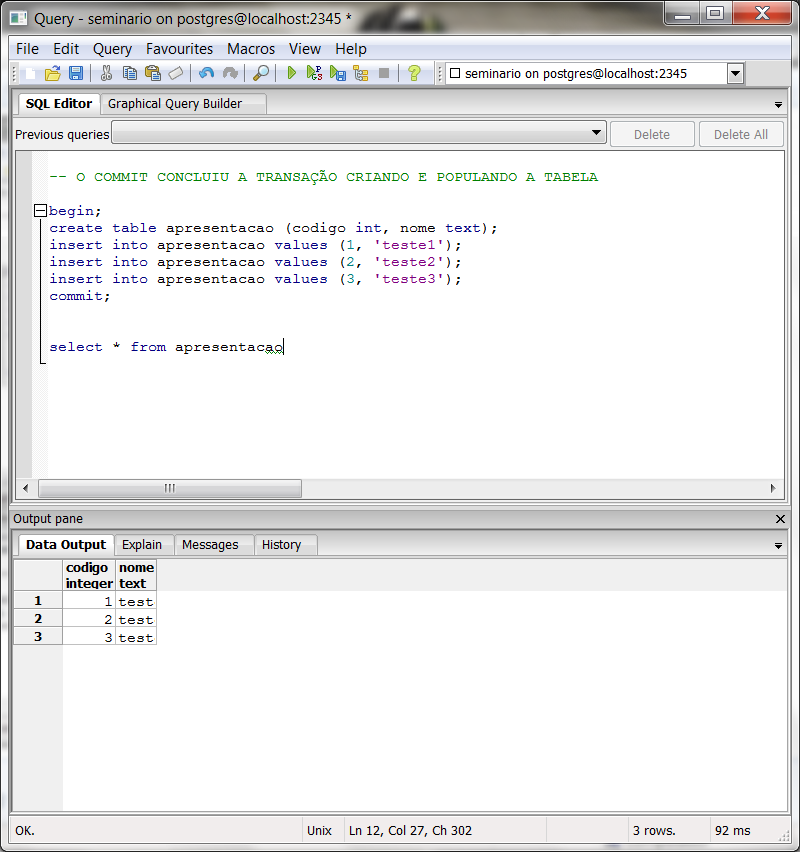The width and height of the screenshot is (800, 852).
Task: Click the codigo cell with value 2
Action: pyautogui.click(x=89, y=619)
